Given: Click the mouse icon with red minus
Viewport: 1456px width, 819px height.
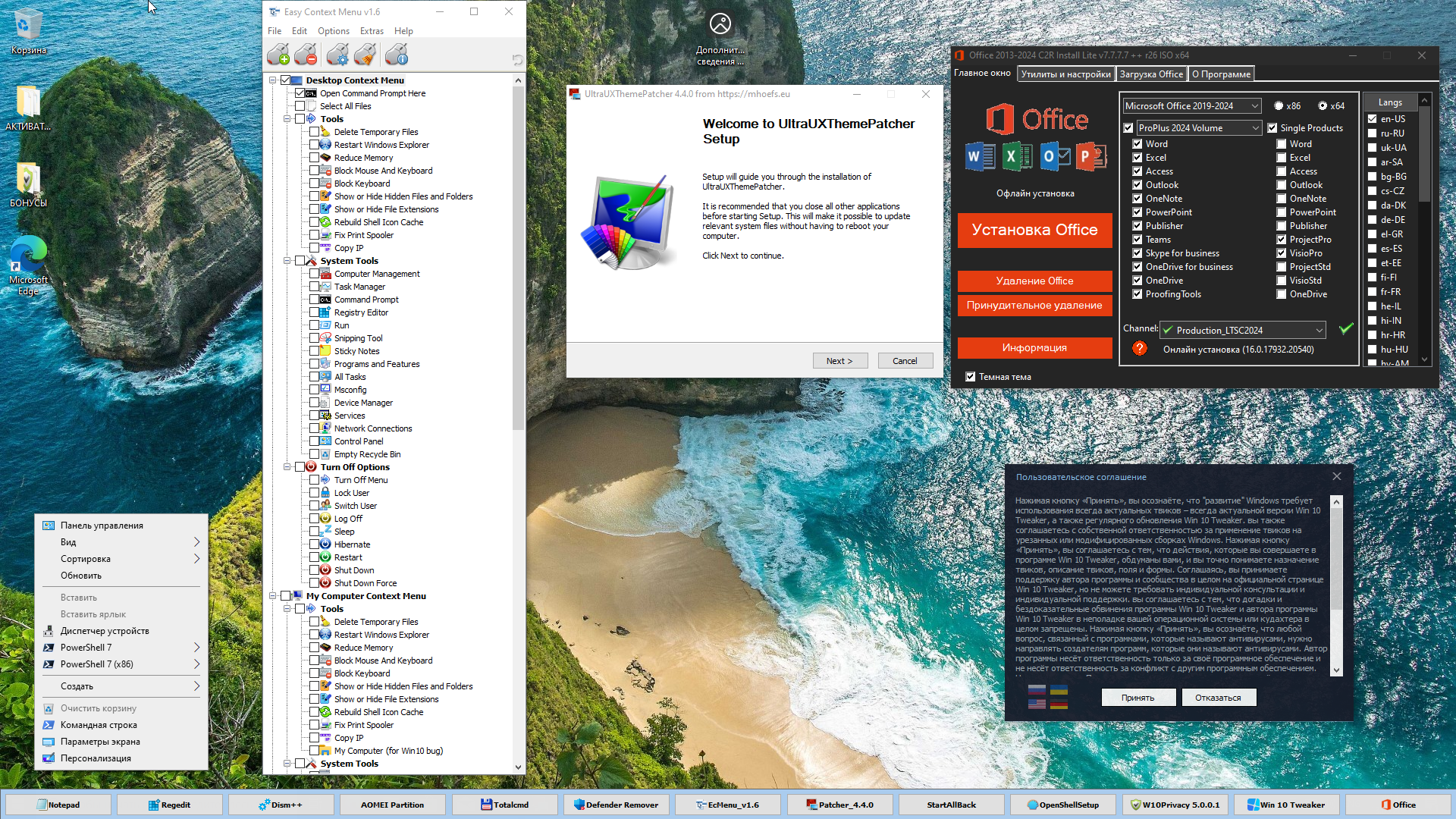Looking at the screenshot, I should [x=306, y=55].
